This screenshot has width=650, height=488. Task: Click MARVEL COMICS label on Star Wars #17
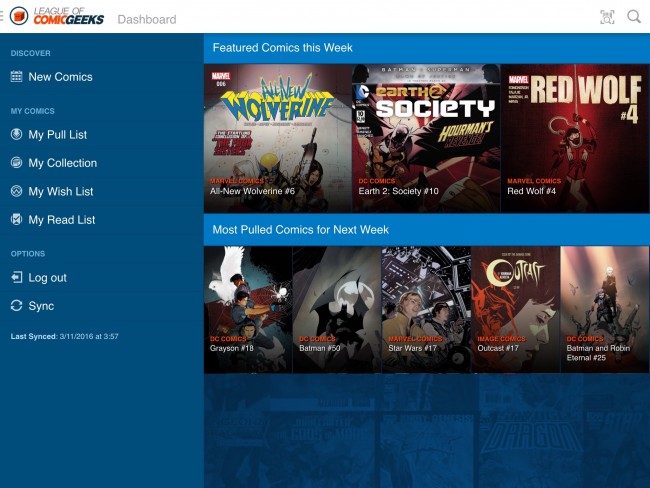pyautogui.click(x=415, y=339)
